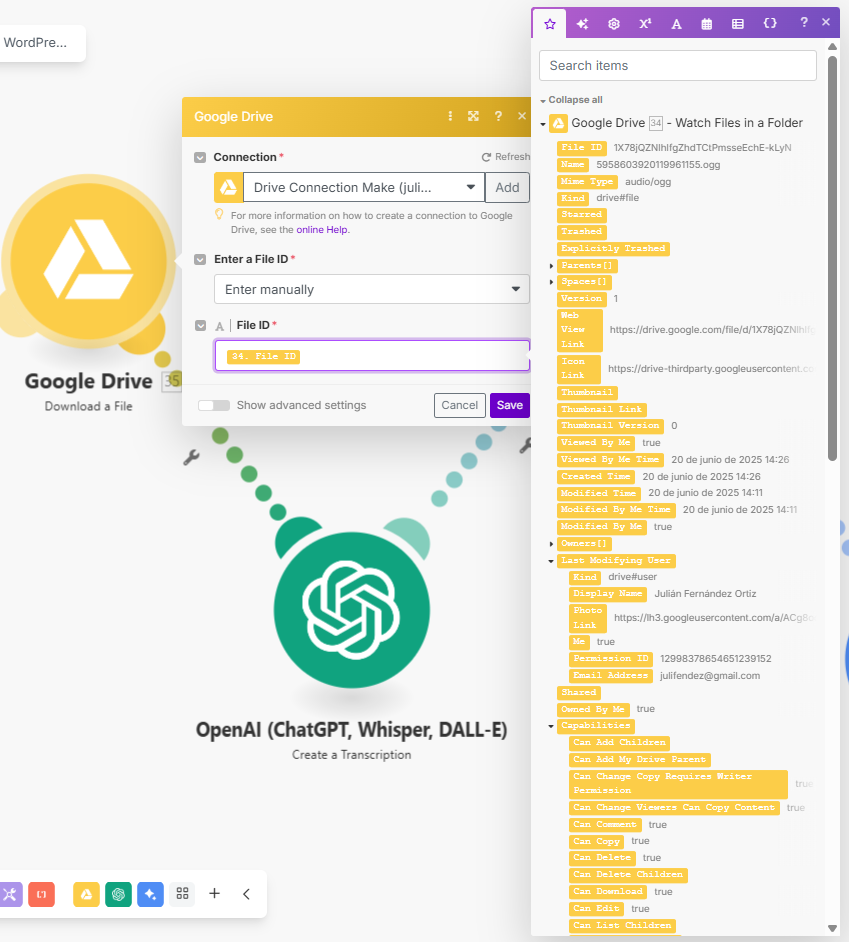Switch to text functions tab

[676, 24]
